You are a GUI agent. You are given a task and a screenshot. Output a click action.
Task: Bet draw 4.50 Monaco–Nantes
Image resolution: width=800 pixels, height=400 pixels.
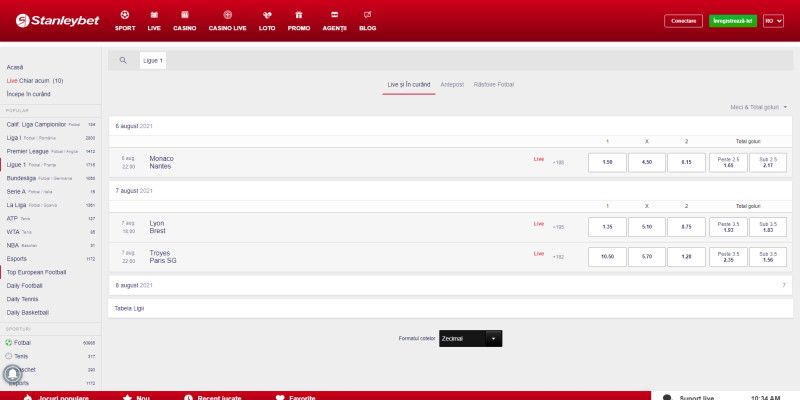[646, 163]
